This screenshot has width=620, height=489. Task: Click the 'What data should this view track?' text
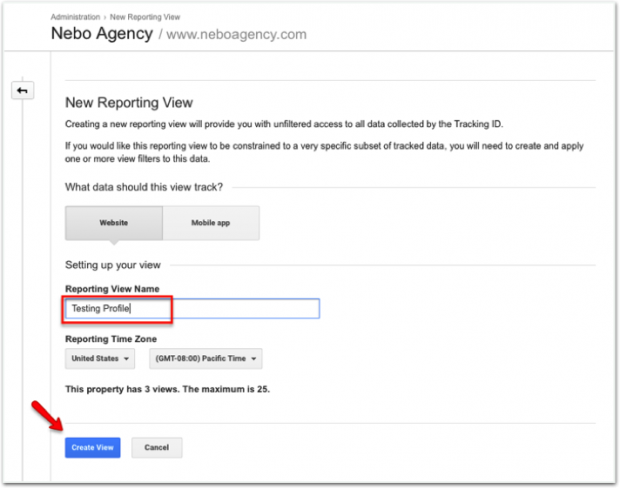[x=143, y=187]
